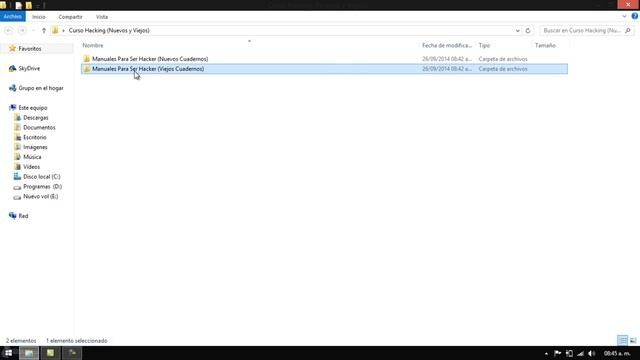Open Red in the navigation pane
Viewport: 640px width, 360px height.
tap(23, 216)
